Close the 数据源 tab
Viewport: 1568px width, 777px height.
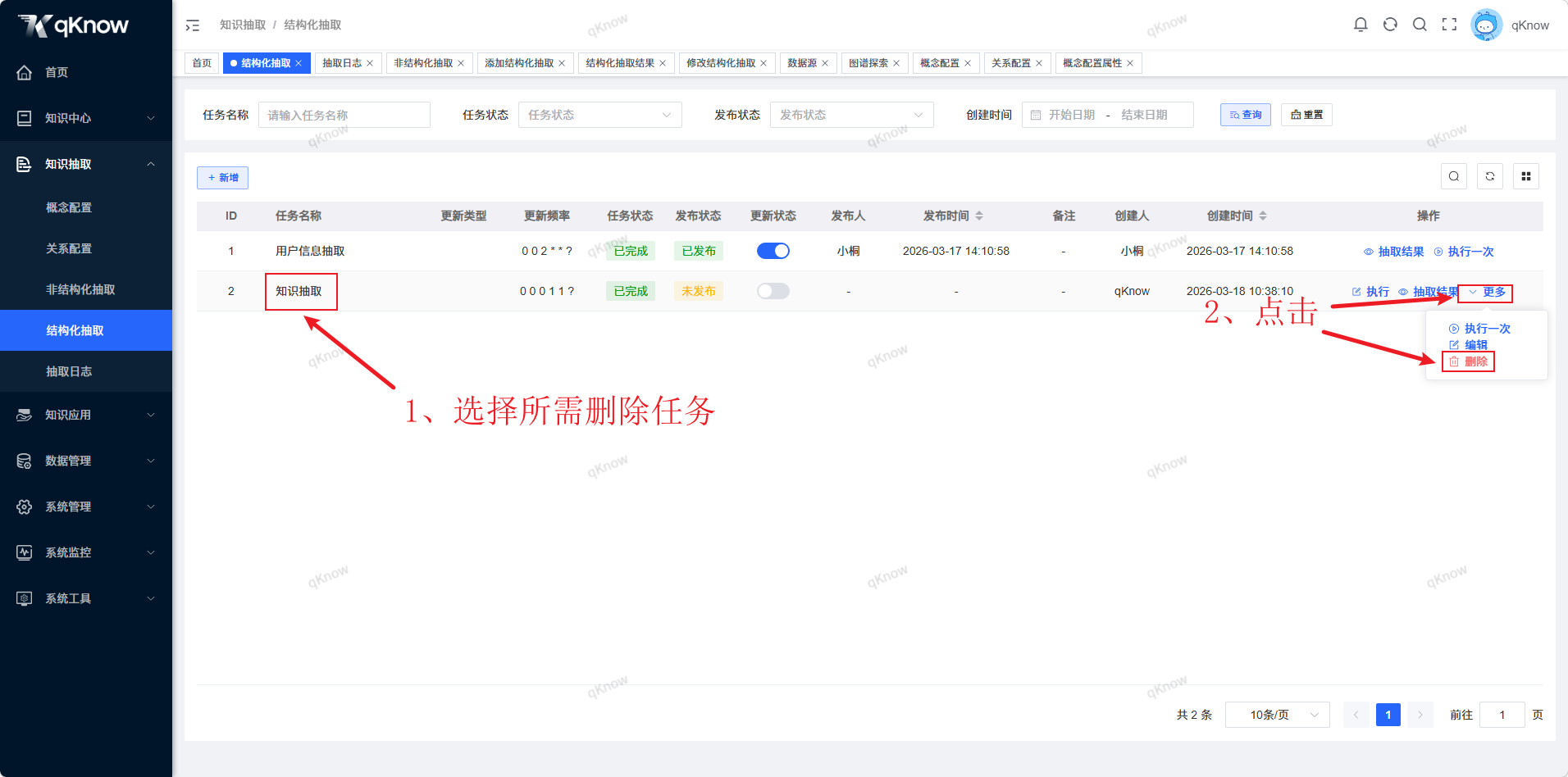825,63
